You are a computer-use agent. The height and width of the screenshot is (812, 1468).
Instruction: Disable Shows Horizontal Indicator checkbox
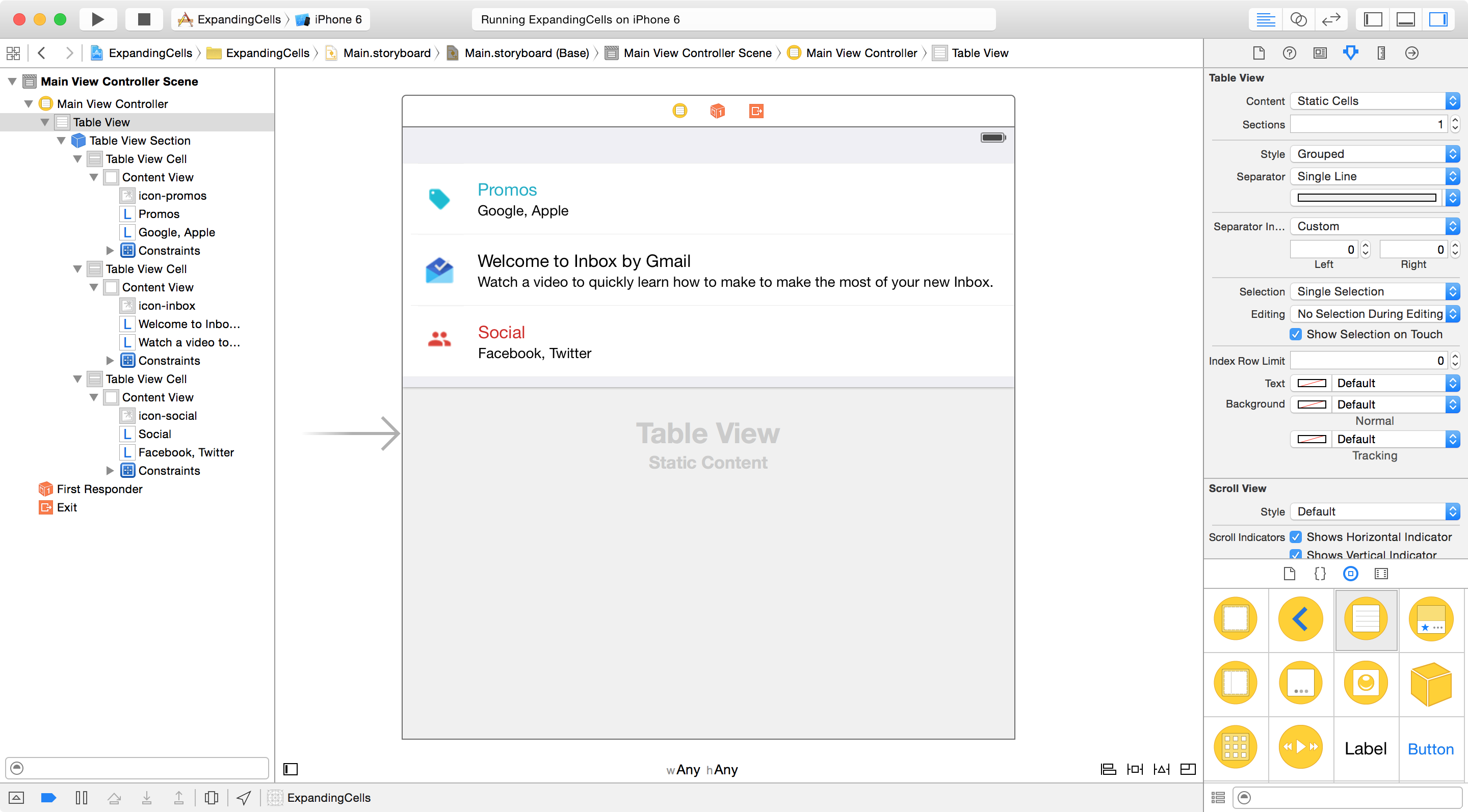(1295, 537)
